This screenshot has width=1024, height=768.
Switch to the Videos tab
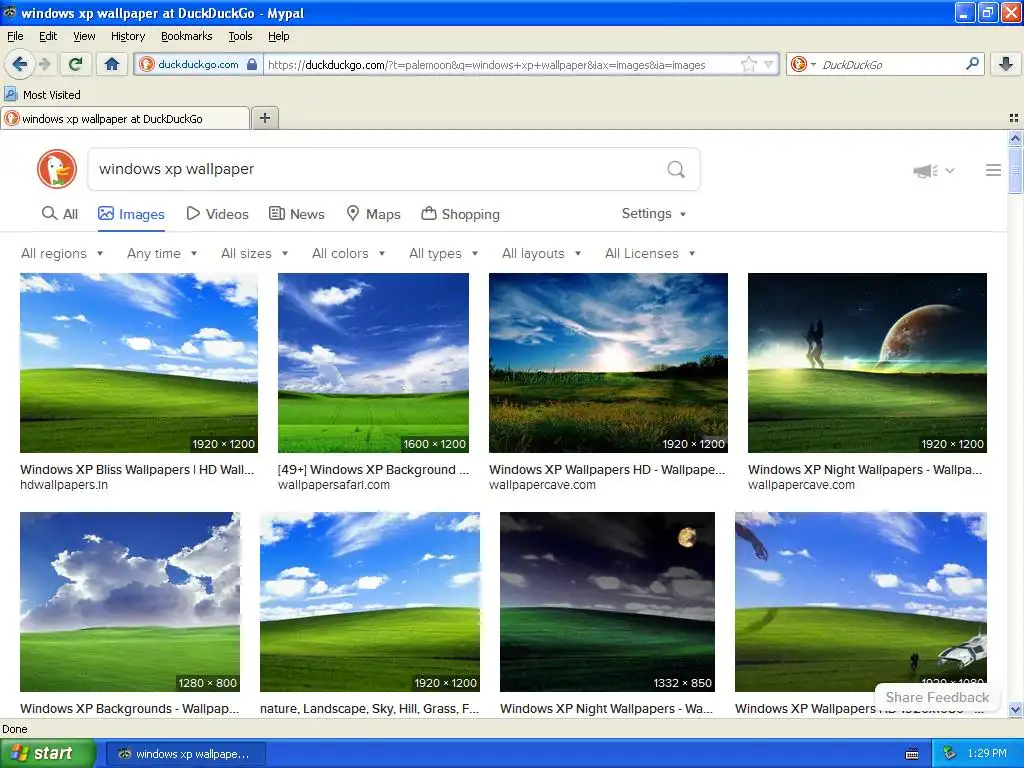coord(217,214)
